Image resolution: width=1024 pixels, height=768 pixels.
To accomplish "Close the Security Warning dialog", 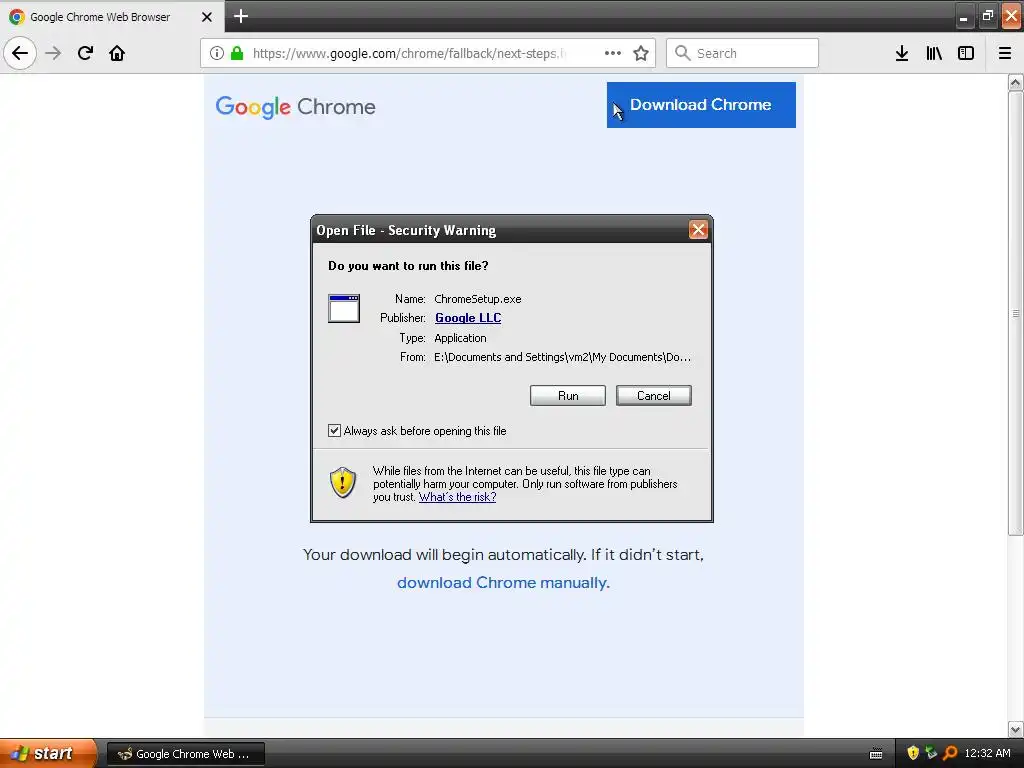I will [698, 229].
